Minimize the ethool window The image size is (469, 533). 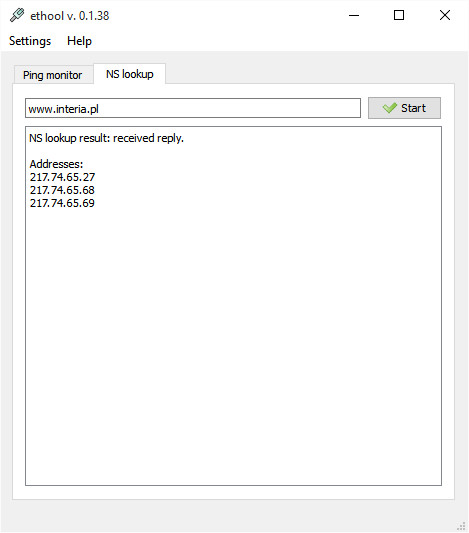point(354,15)
